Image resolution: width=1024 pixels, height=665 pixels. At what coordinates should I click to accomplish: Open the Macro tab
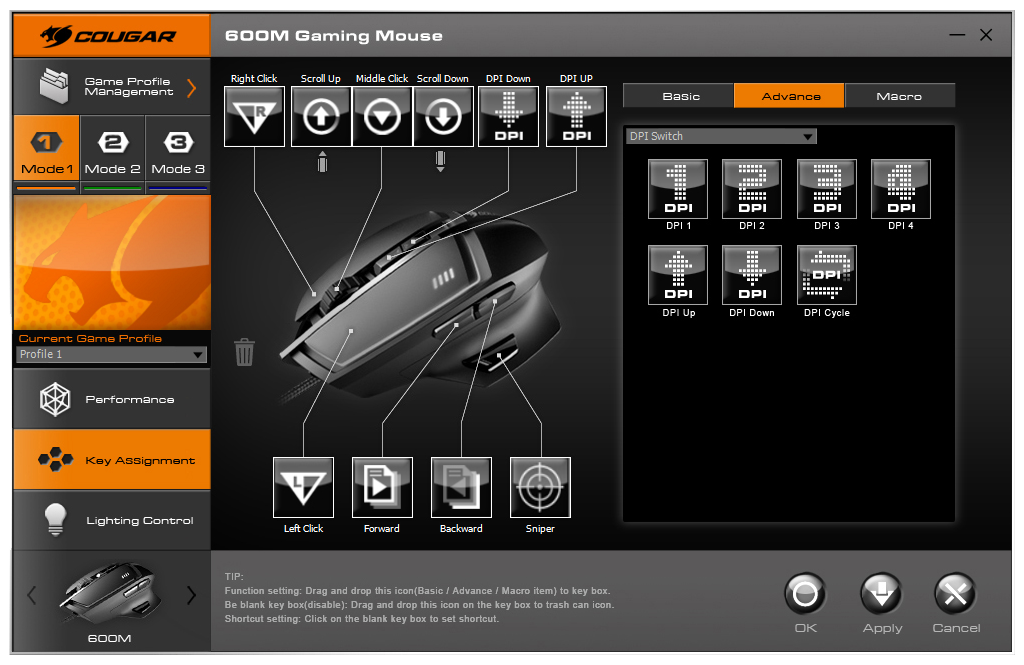tap(899, 96)
